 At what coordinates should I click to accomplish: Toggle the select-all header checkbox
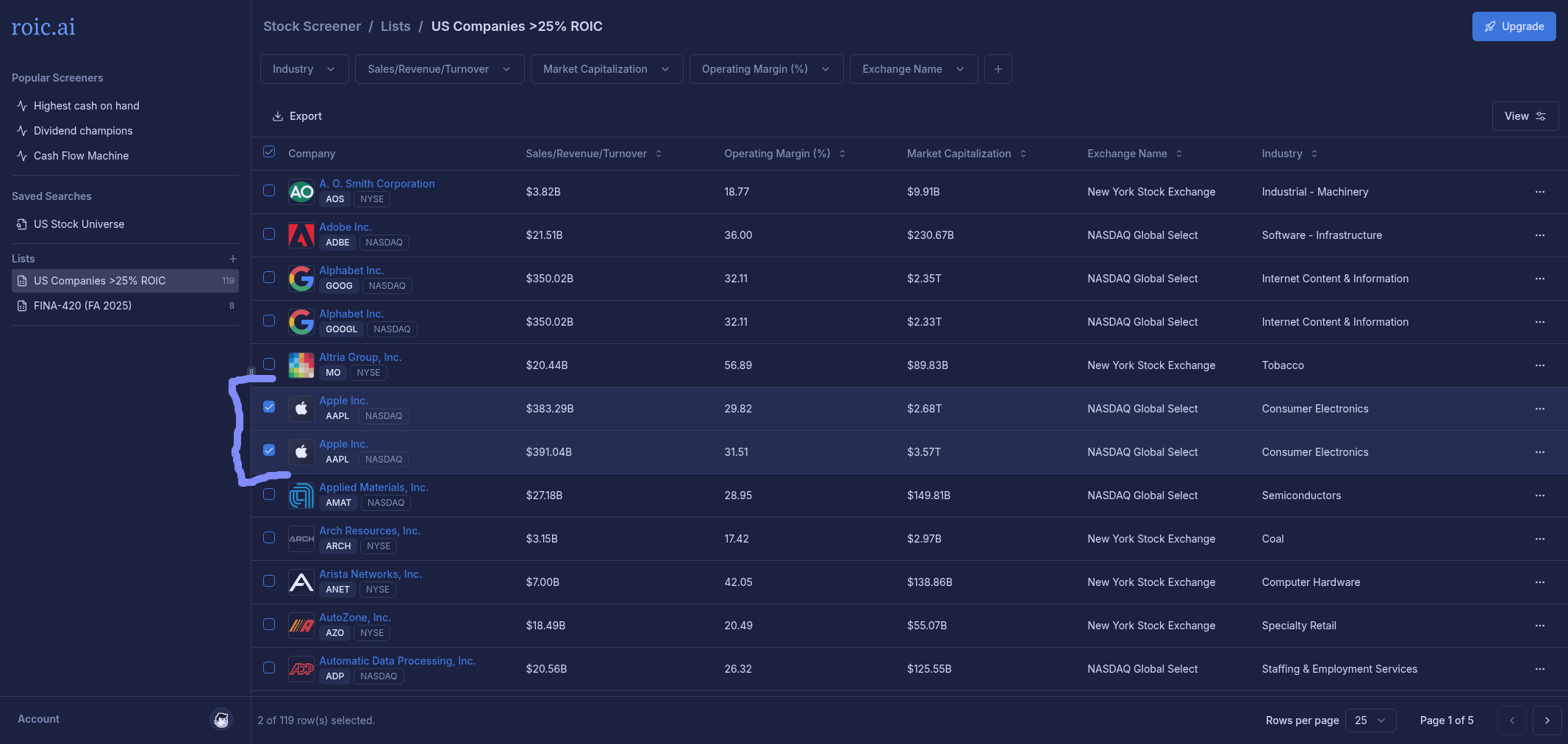point(269,151)
